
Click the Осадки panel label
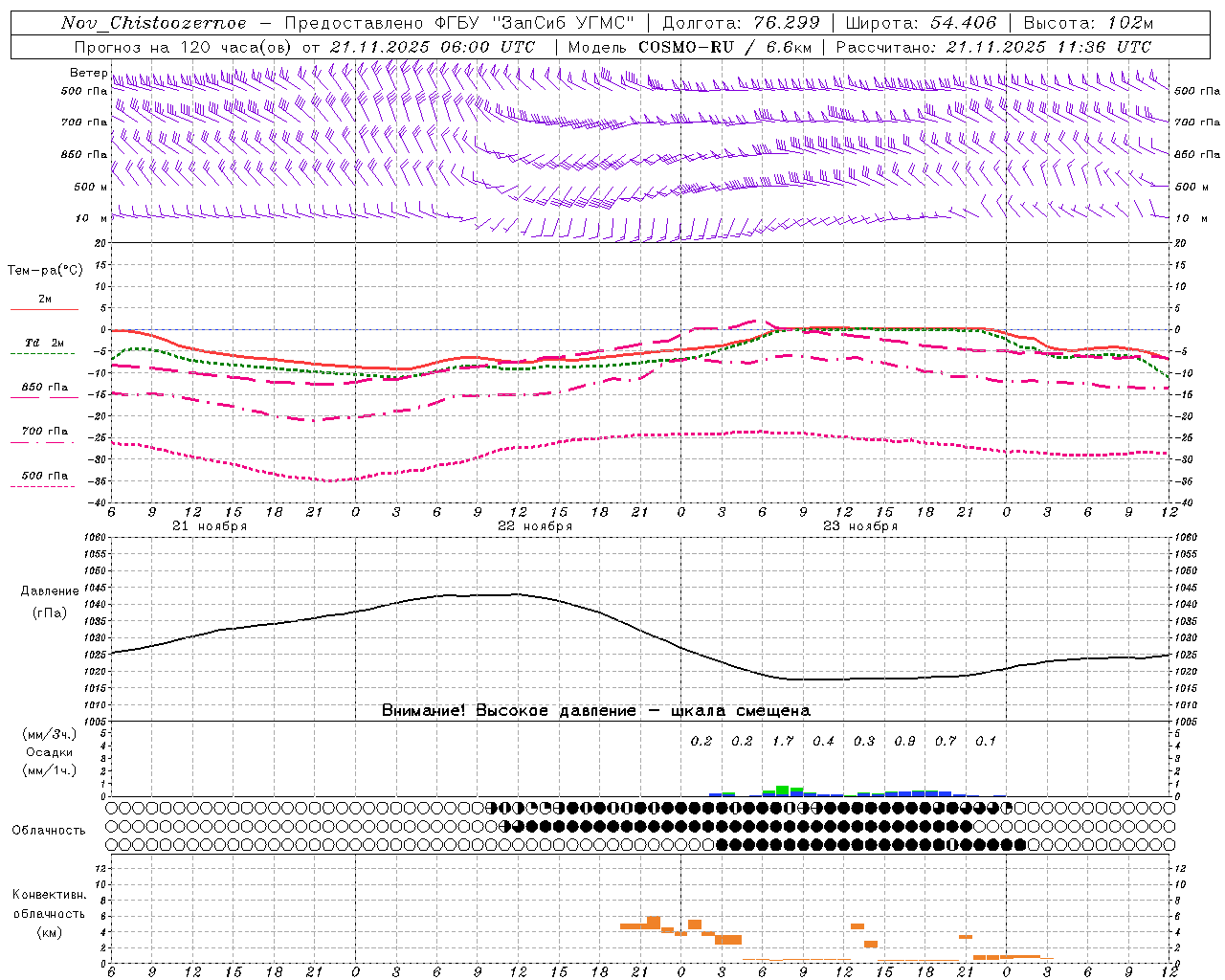tap(49, 752)
